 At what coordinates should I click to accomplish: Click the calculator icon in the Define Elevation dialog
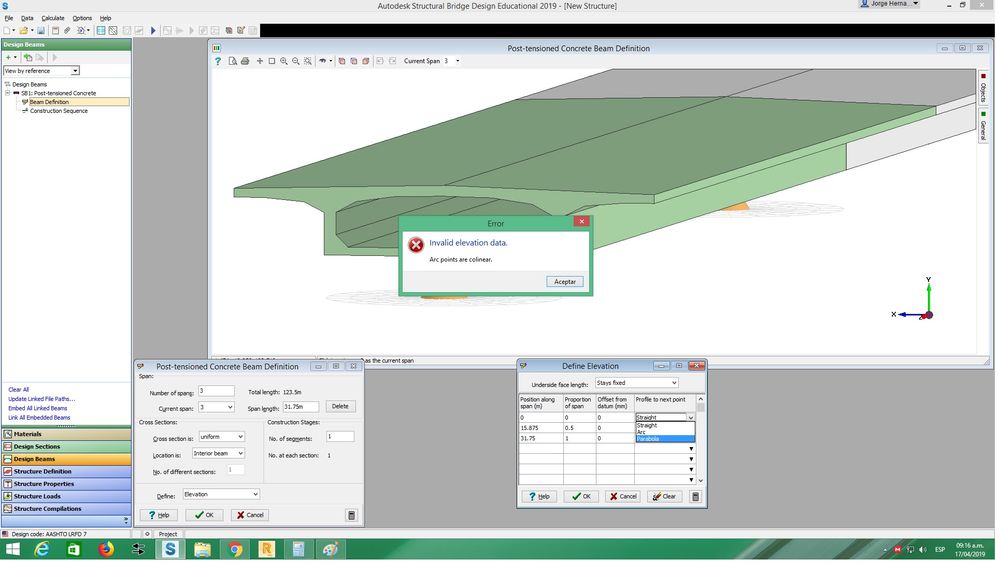(697, 498)
